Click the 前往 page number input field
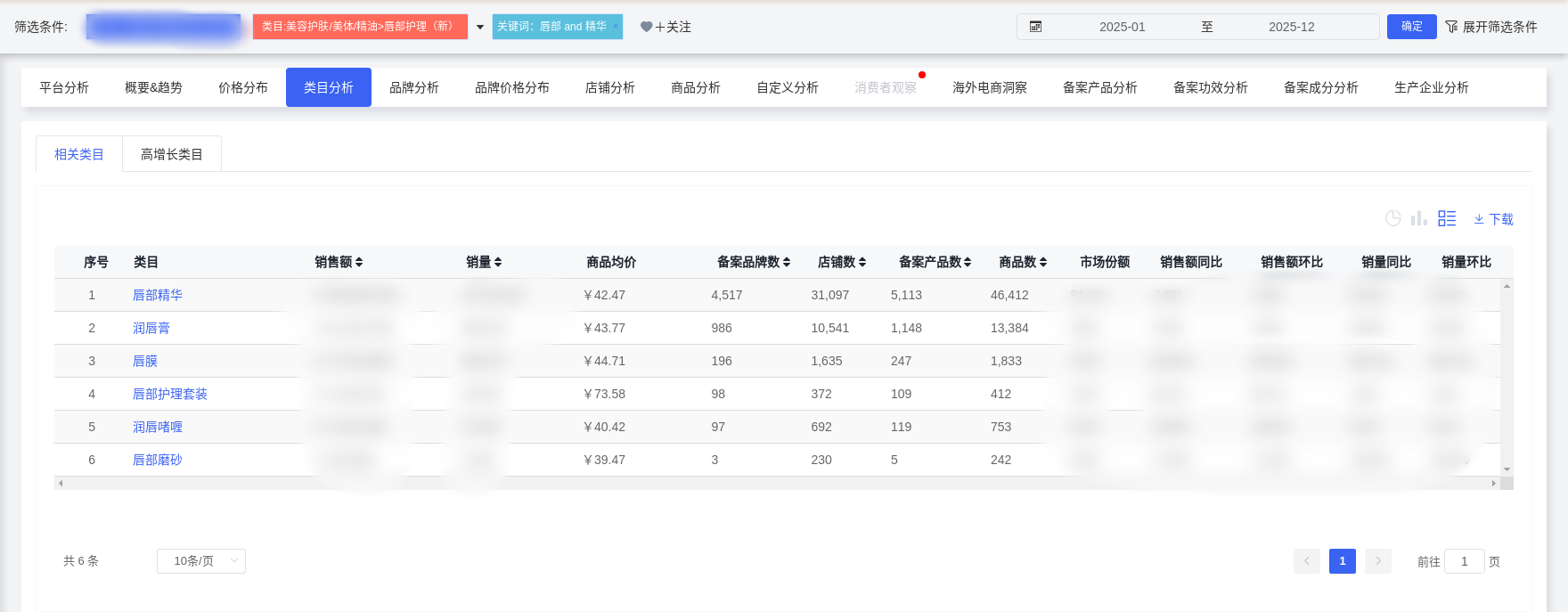The width and height of the screenshot is (1568, 612). pyautogui.click(x=1464, y=561)
